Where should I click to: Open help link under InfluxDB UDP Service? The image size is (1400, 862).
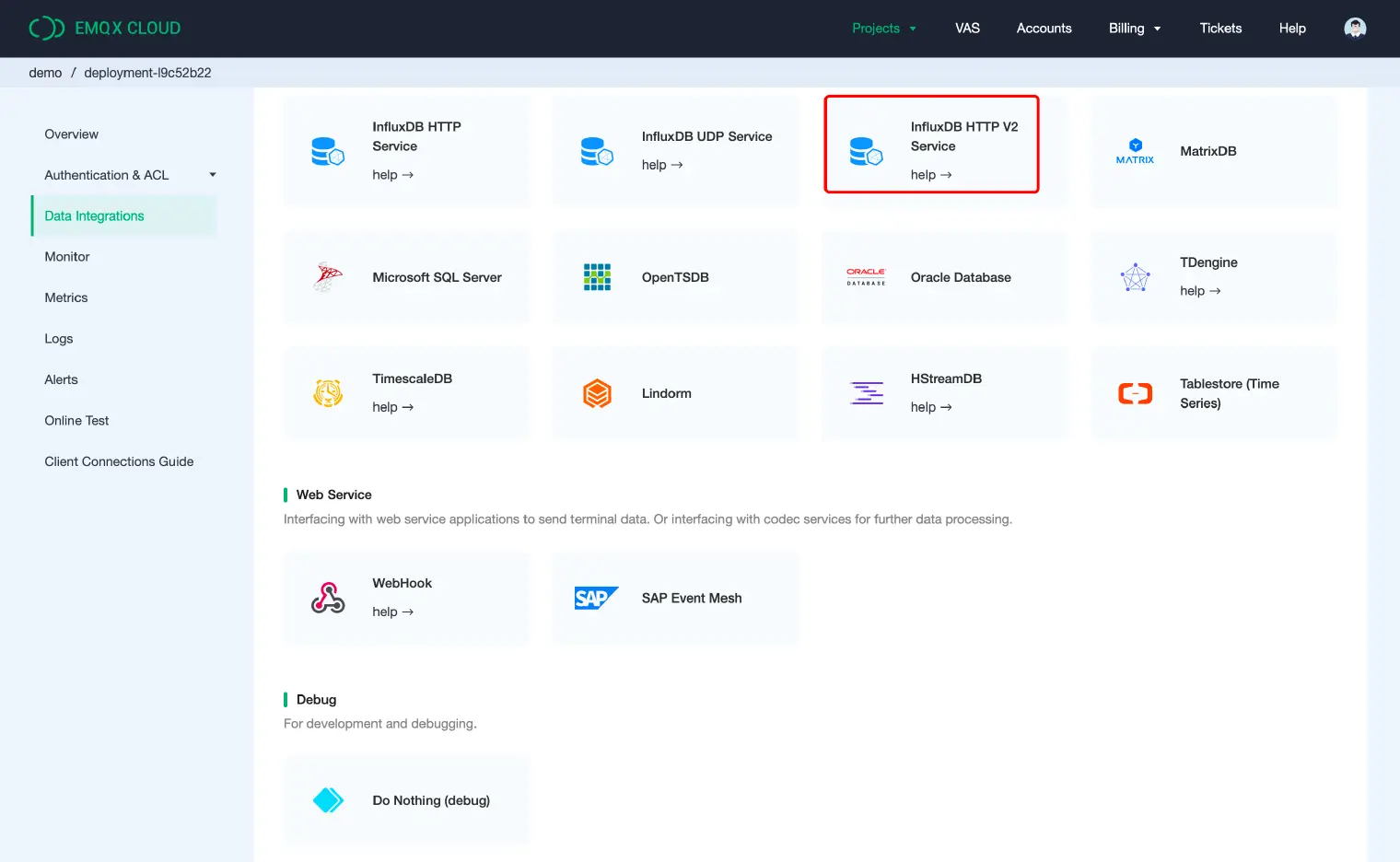(662, 165)
